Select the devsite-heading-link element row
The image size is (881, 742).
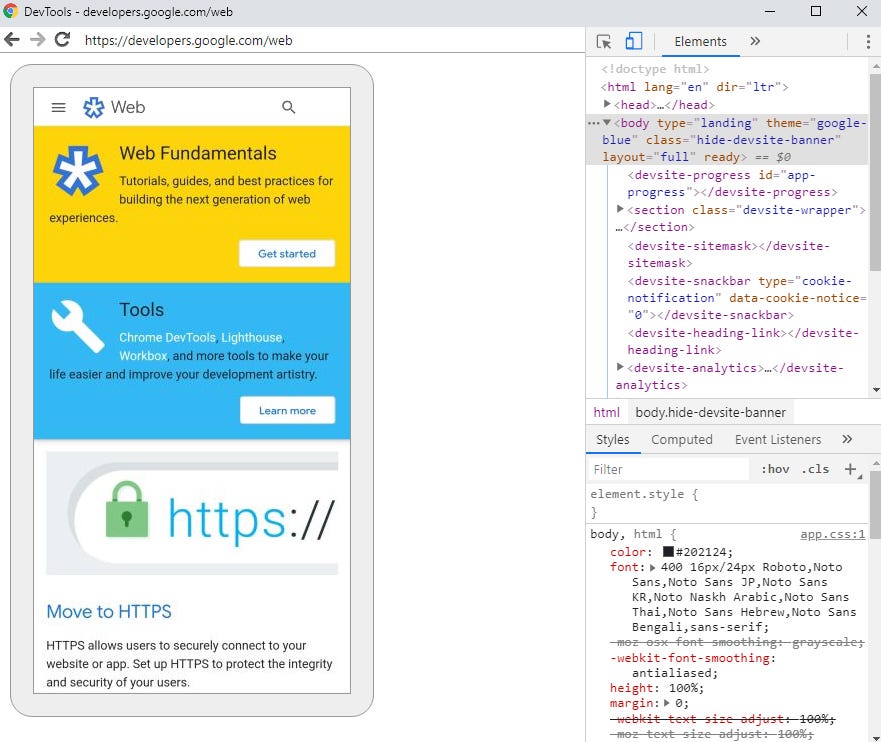743,342
